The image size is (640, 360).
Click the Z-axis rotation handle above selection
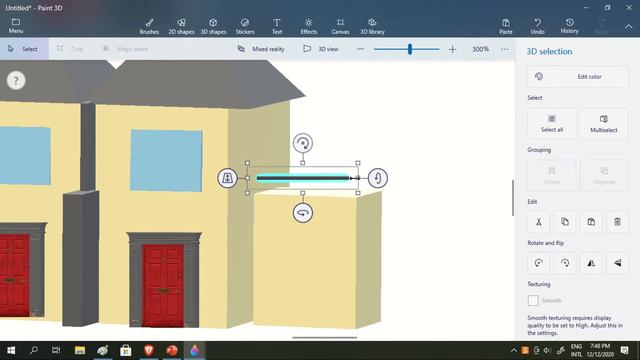302,143
